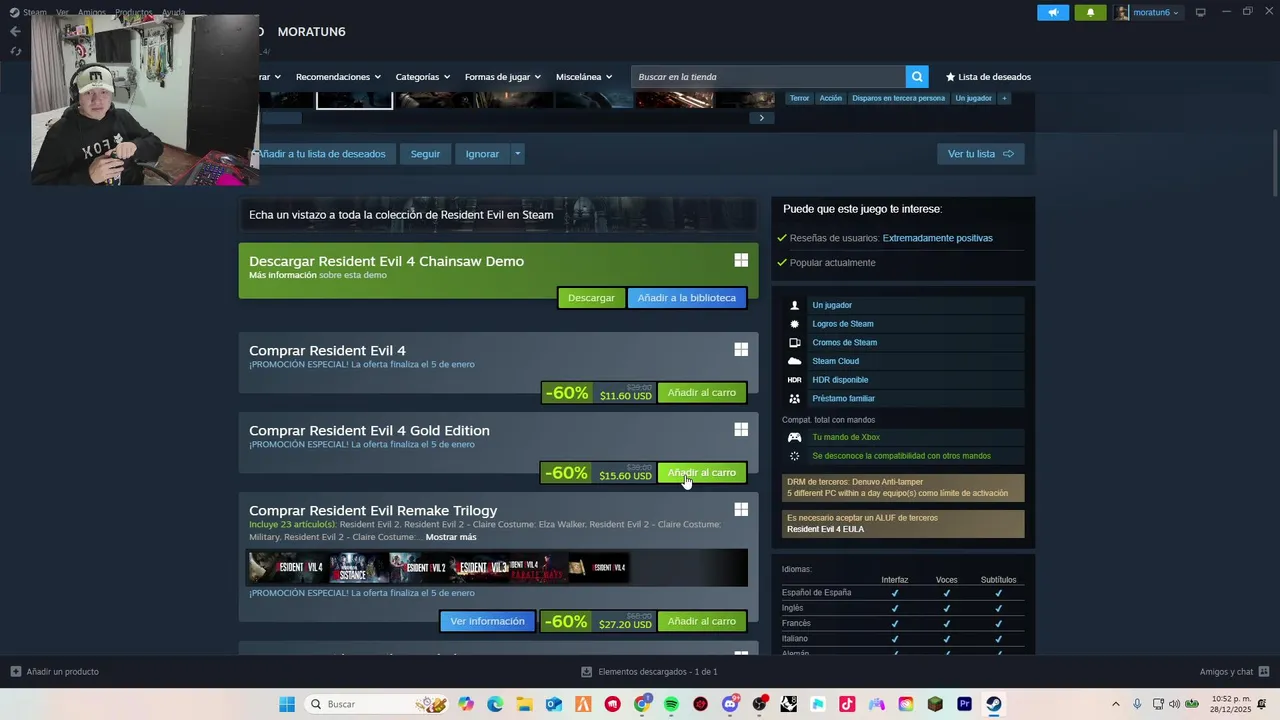Open Spotify from the taskbar
Image resolution: width=1280 pixels, height=720 pixels.
[x=671, y=704]
